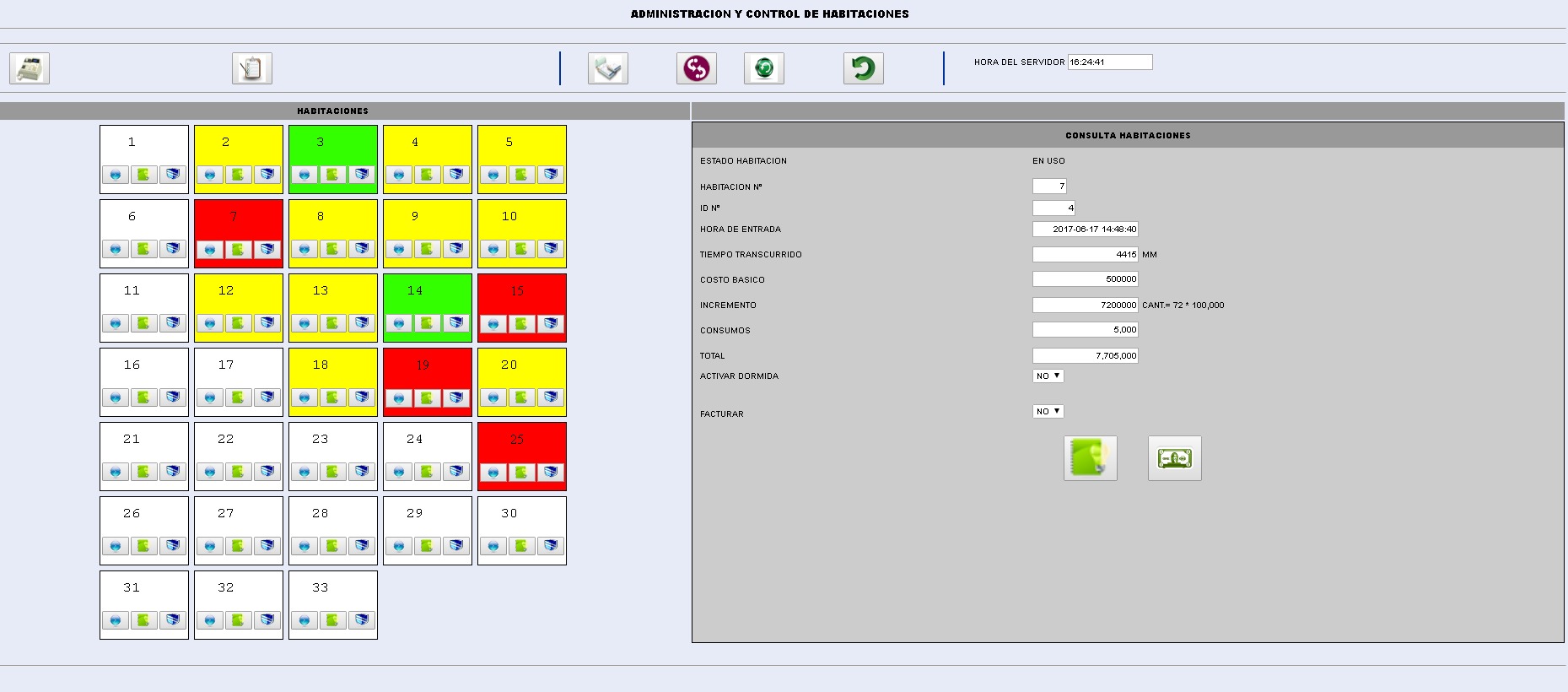Click the green globe refresh toolbar icon

coord(764,68)
